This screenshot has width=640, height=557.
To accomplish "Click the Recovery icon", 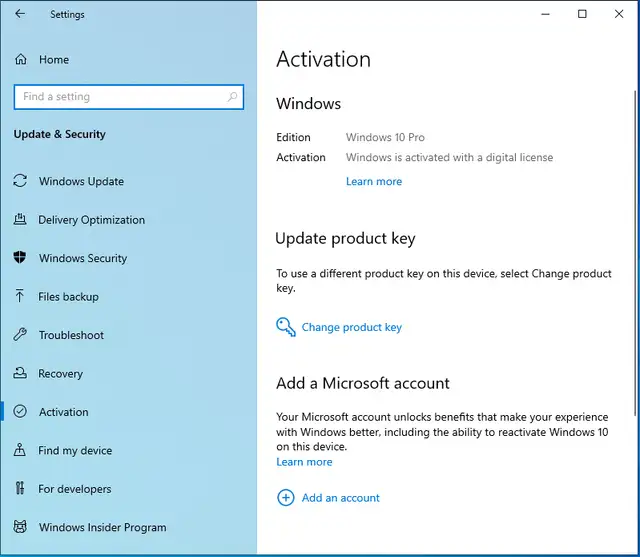I will (x=20, y=373).
